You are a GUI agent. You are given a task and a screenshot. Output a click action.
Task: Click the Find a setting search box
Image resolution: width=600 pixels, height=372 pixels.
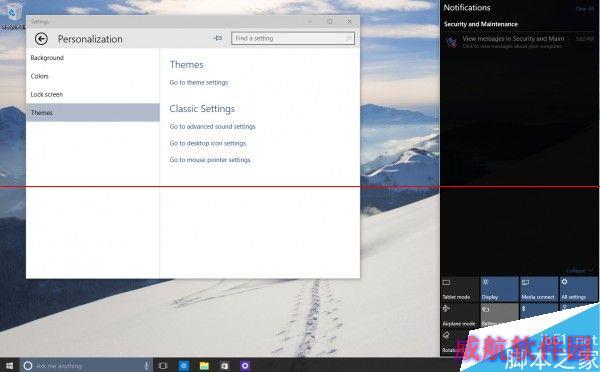coord(293,38)
